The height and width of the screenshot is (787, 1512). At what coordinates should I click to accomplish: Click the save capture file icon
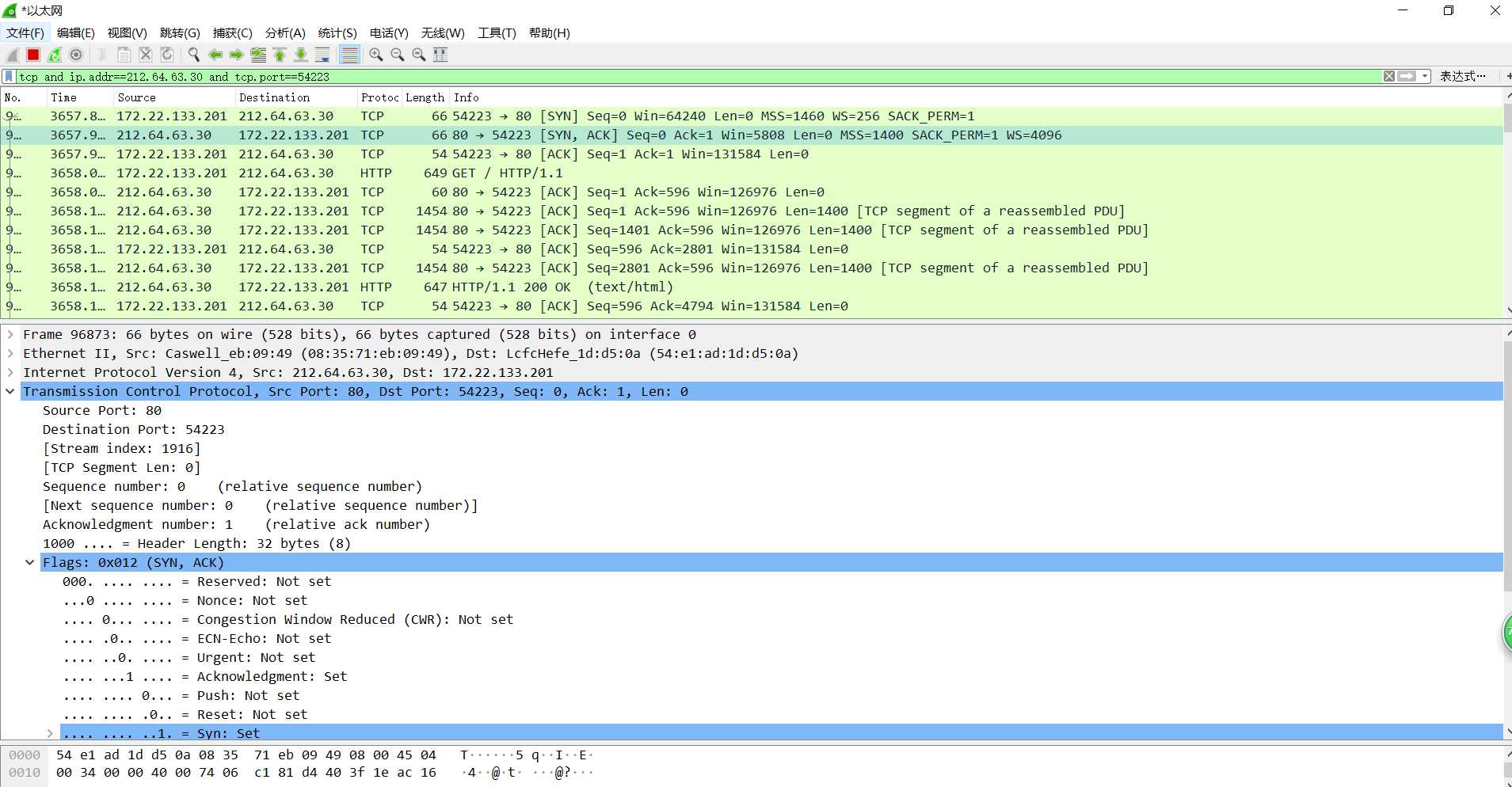[x=124, y=55]
